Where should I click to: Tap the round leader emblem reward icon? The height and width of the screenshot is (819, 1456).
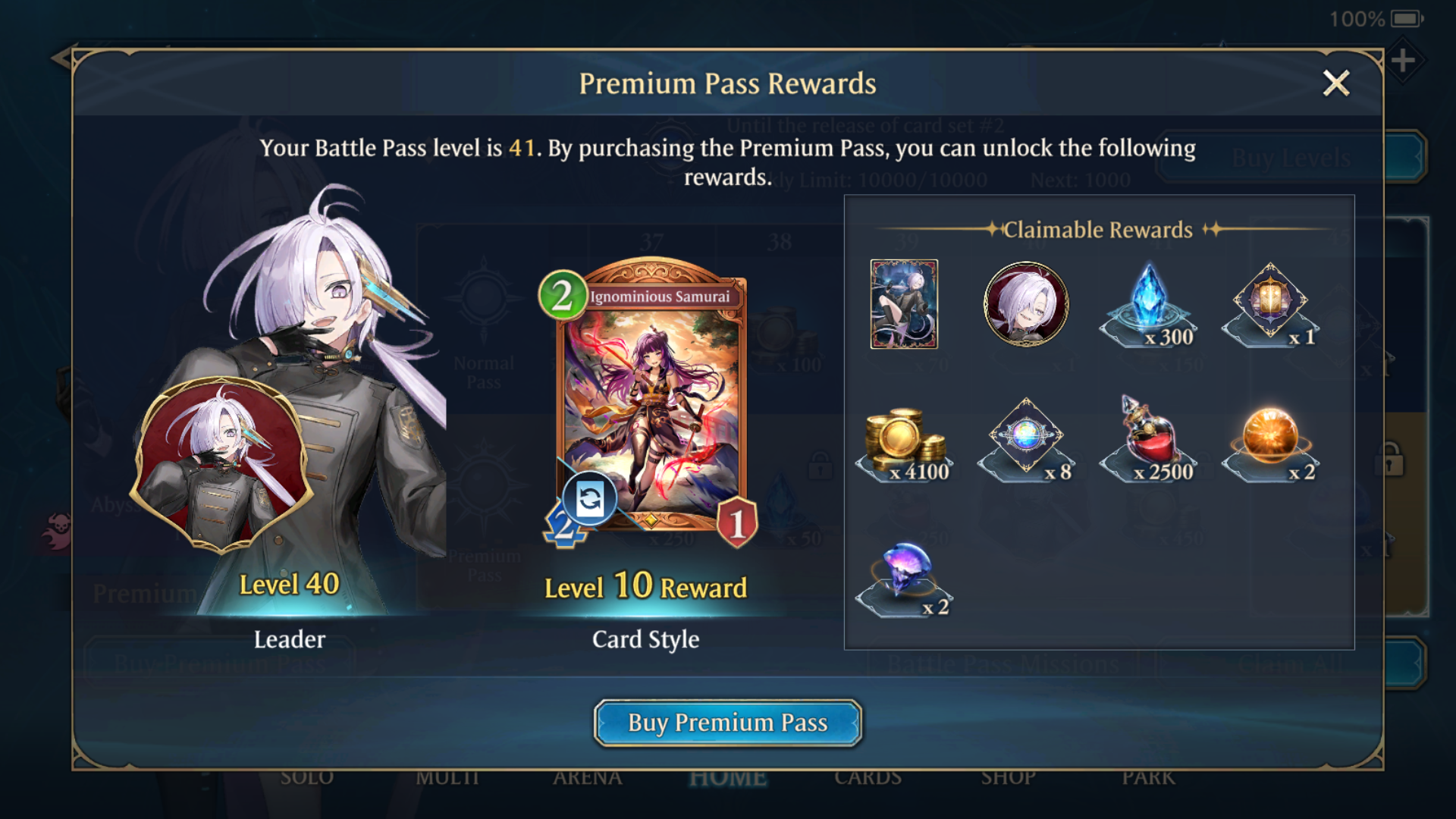tap(1026, 304)
